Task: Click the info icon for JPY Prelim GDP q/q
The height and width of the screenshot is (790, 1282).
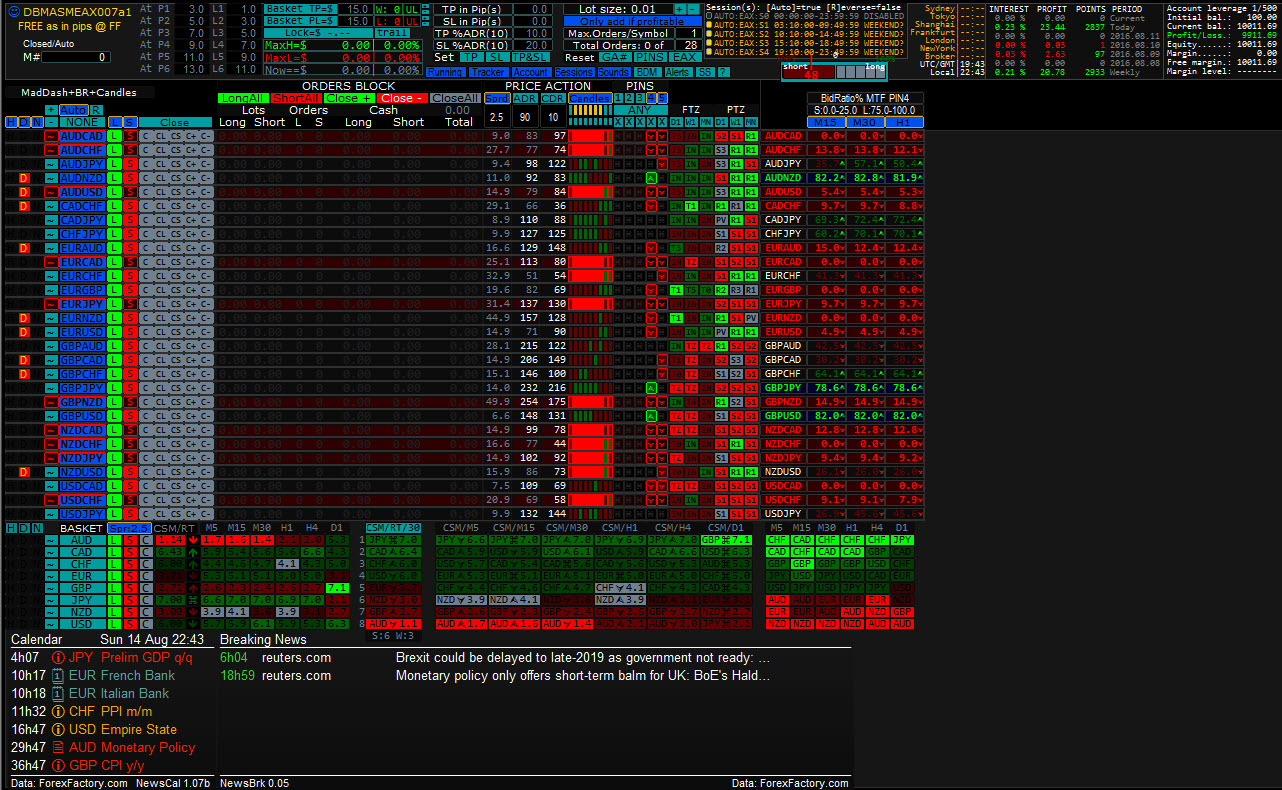Action: click(58, 657)
